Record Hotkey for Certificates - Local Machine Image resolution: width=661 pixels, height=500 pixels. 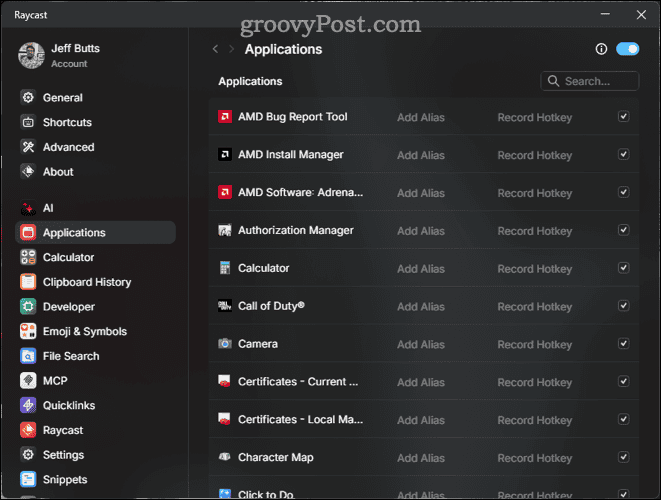click(x=535, y=420)
